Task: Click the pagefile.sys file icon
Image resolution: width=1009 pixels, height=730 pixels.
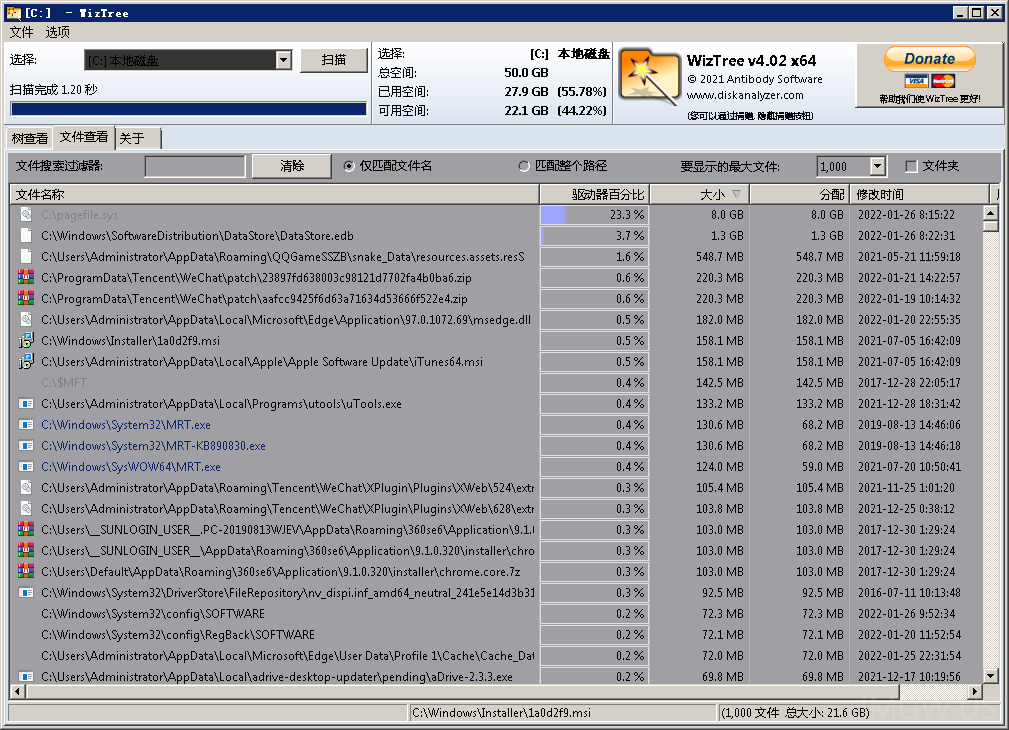Action: [26, 215]
